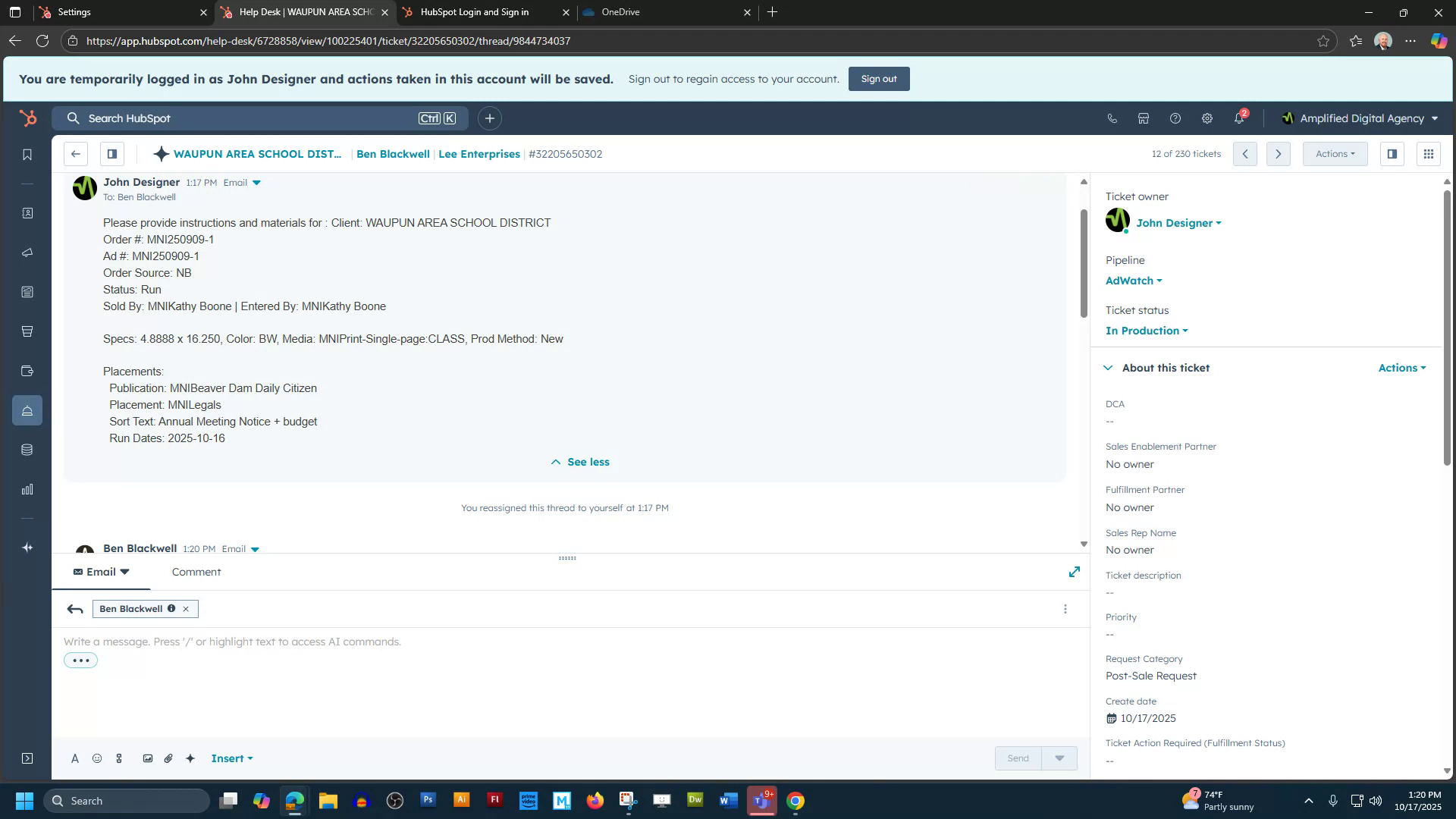Open the Reporting bar chart sidebar icon

27,489
